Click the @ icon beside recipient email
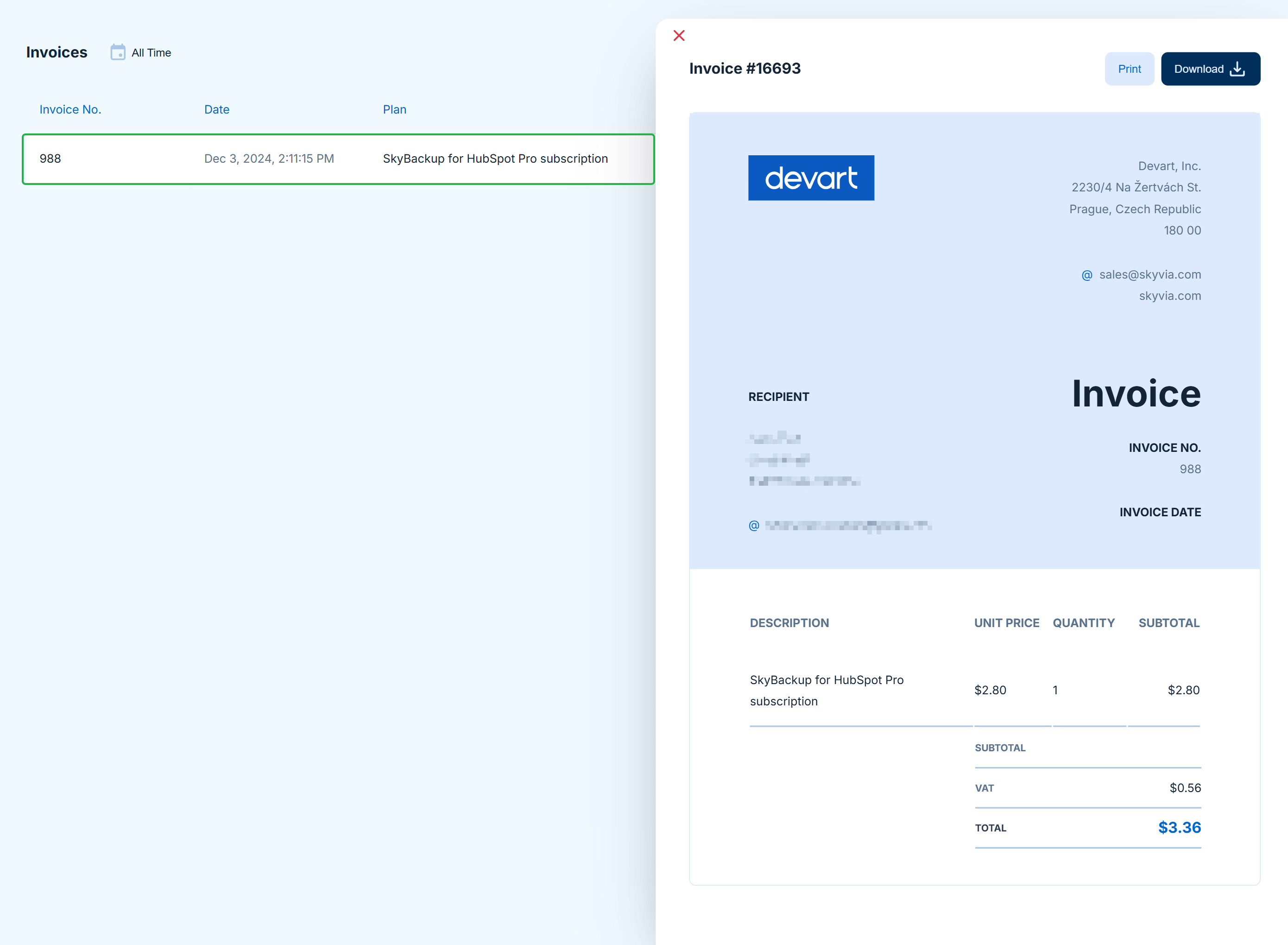1288x945 pixels. click(x=753, y=525)
